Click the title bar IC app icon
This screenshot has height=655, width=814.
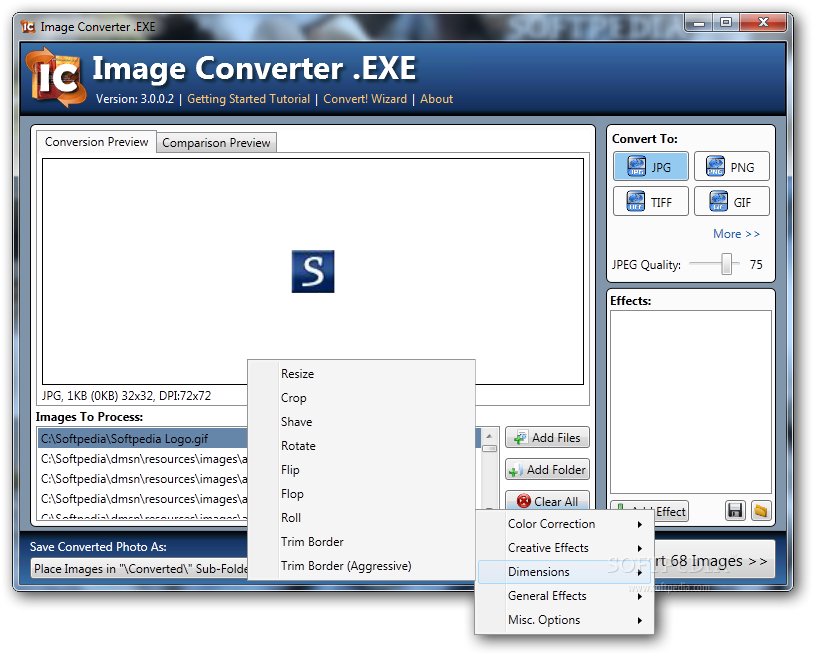(28, 26)
